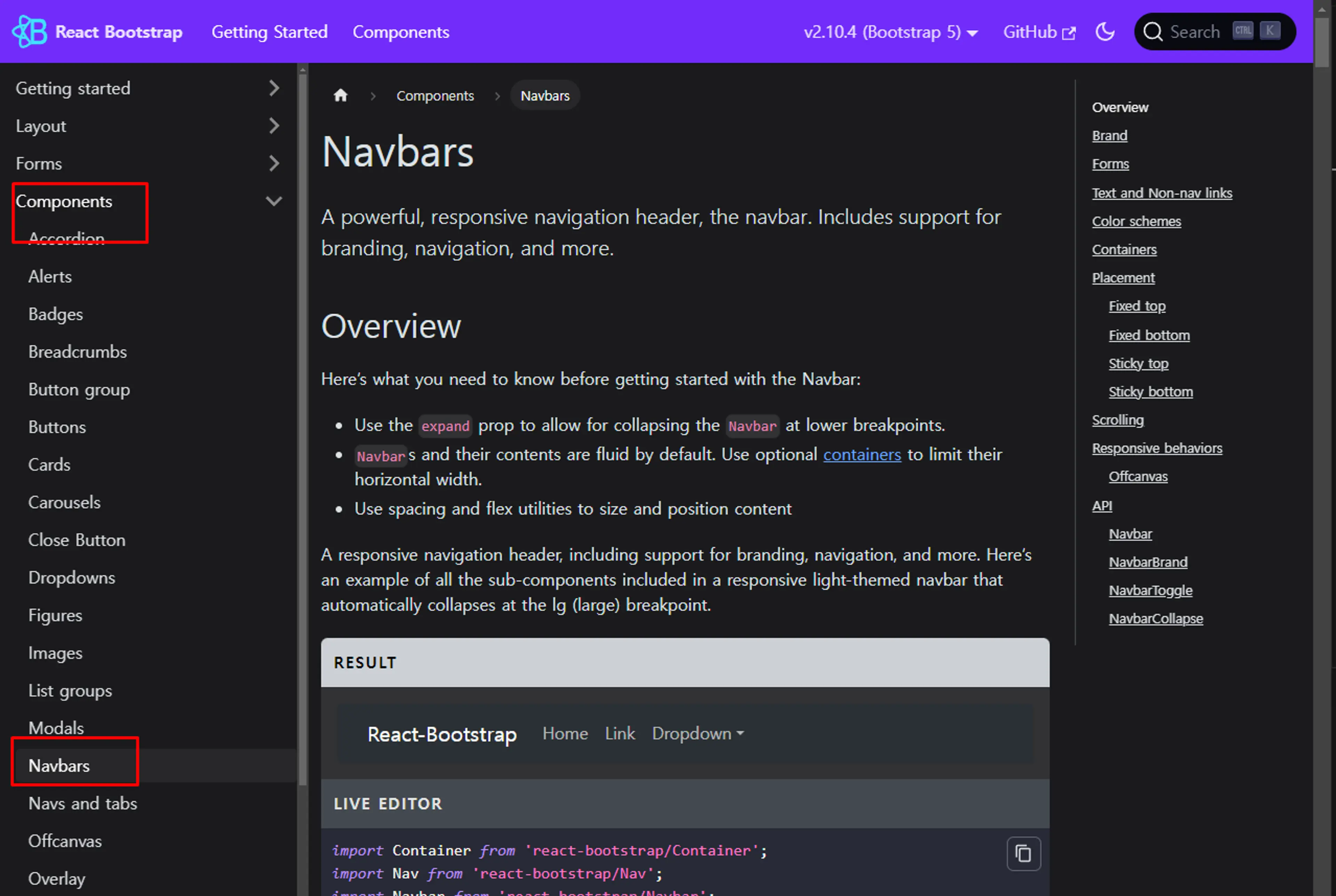Jump to Fixed top section

pos(1137,306)
